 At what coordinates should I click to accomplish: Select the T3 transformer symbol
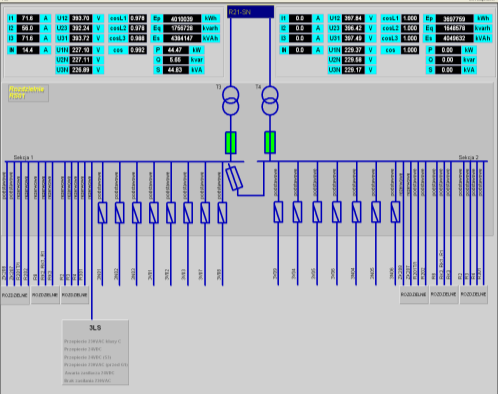[x=230, y=100]
